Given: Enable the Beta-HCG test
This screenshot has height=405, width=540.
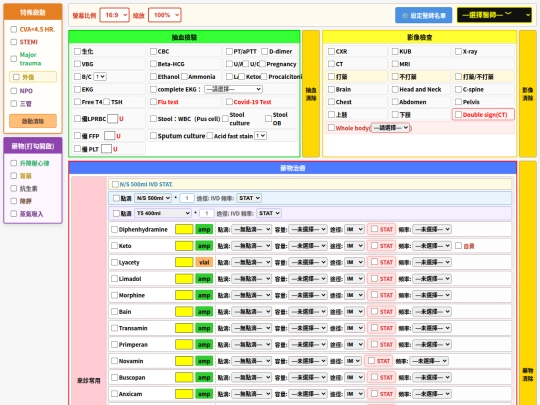Looking at the screenshot, I should pos(153,64).
